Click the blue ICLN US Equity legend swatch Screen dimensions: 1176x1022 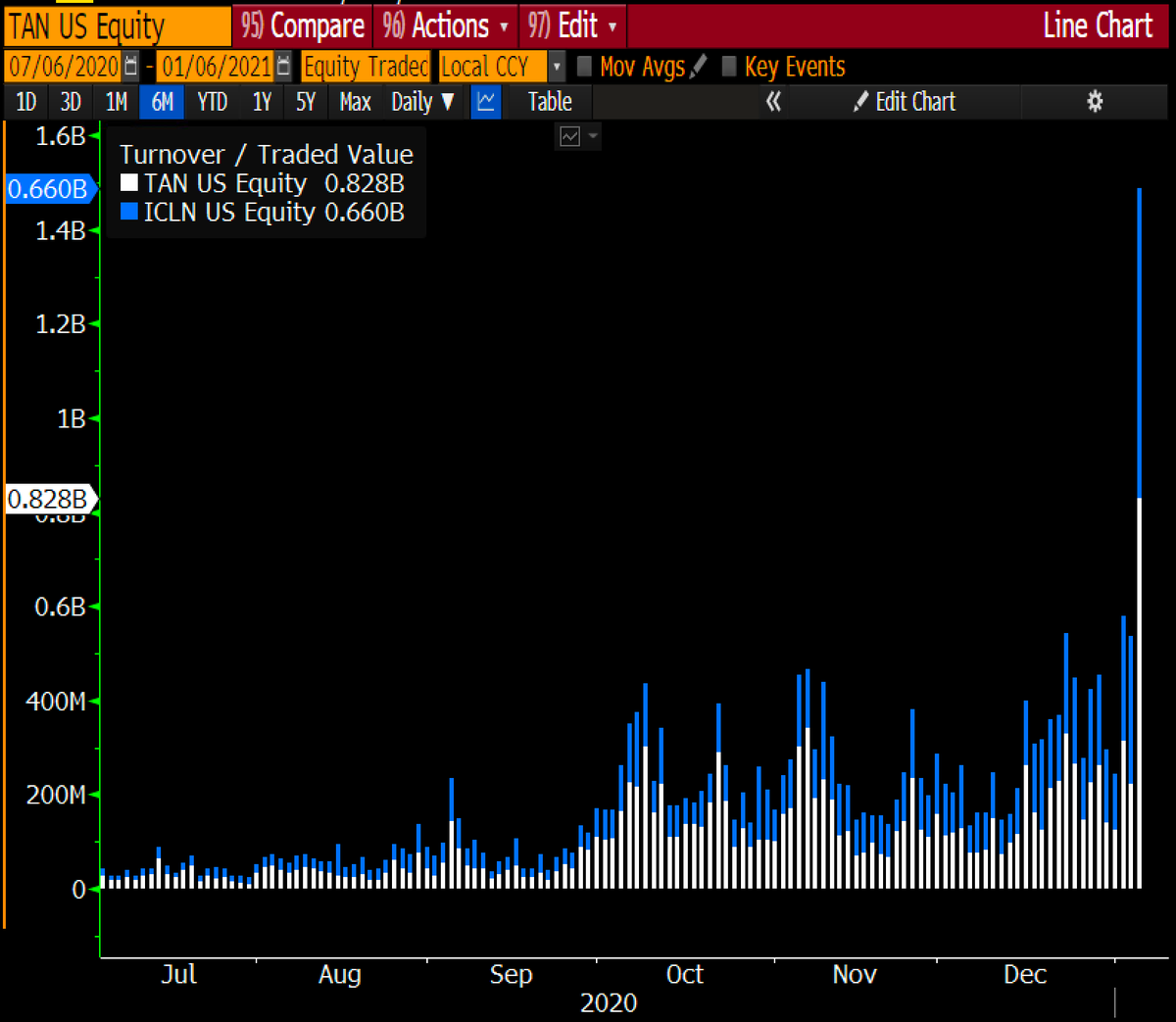click(129, 212)
